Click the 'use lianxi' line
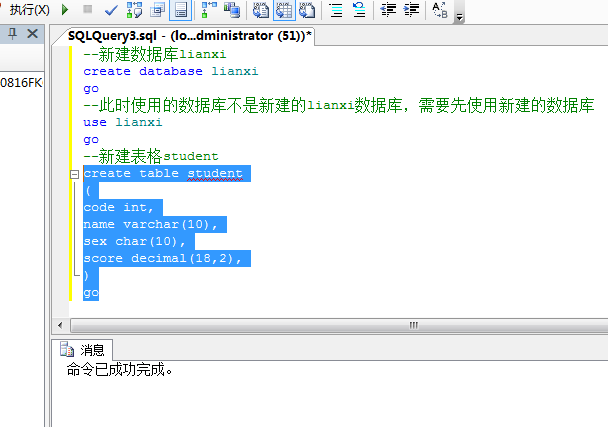The height and width of the screenshot is (427, 608). pos(123,123)
